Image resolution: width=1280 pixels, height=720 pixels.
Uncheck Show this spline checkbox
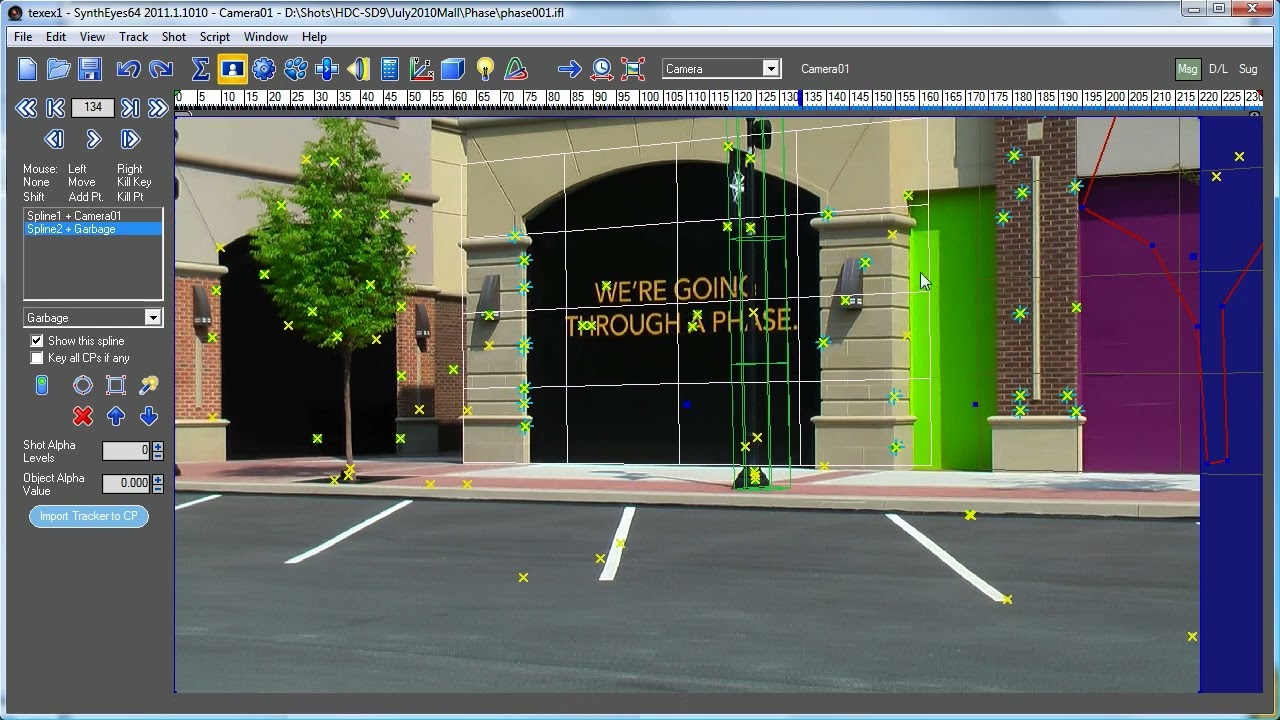pos(37,341)
